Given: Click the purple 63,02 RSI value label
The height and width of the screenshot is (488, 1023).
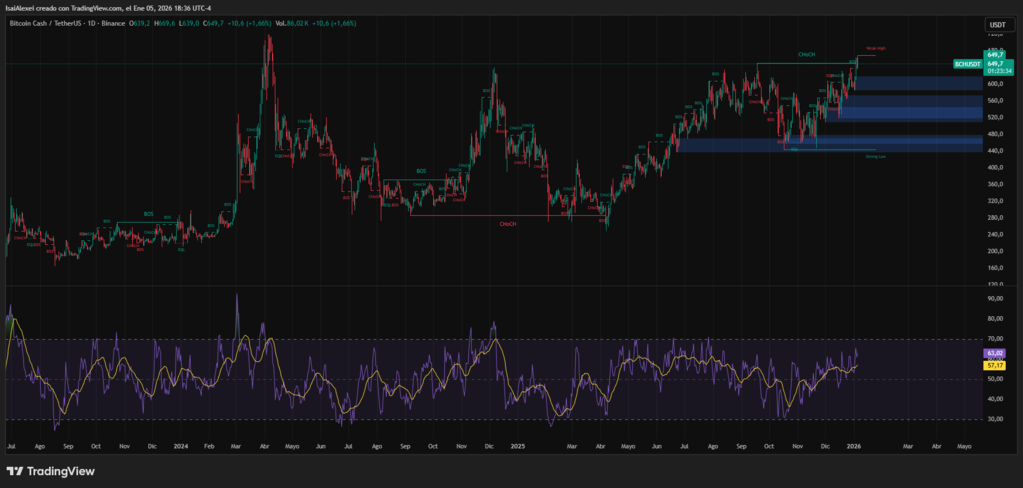Looking at the screenshot, I should click(995, 353).
